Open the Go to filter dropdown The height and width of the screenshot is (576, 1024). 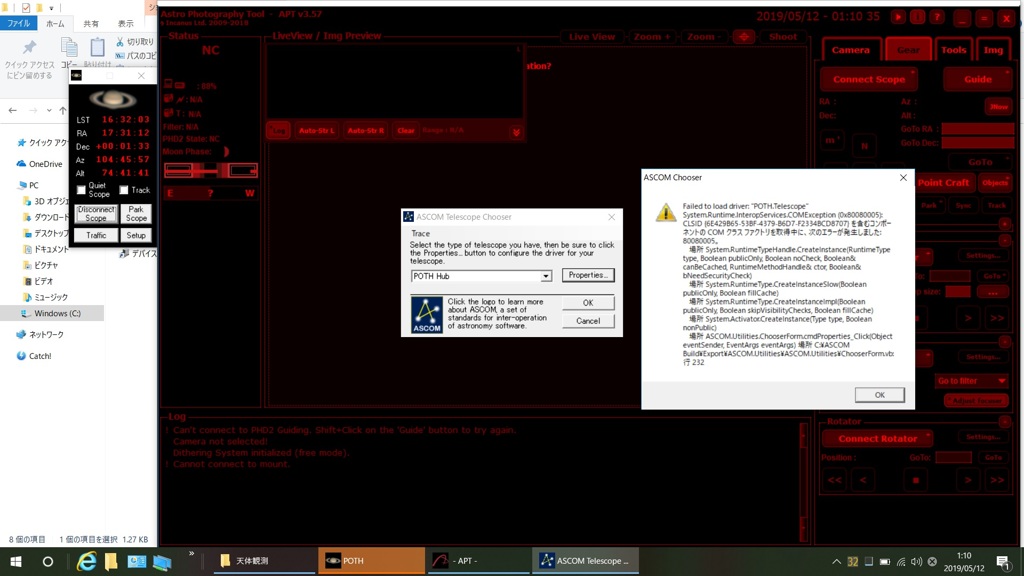click(971, 381)
